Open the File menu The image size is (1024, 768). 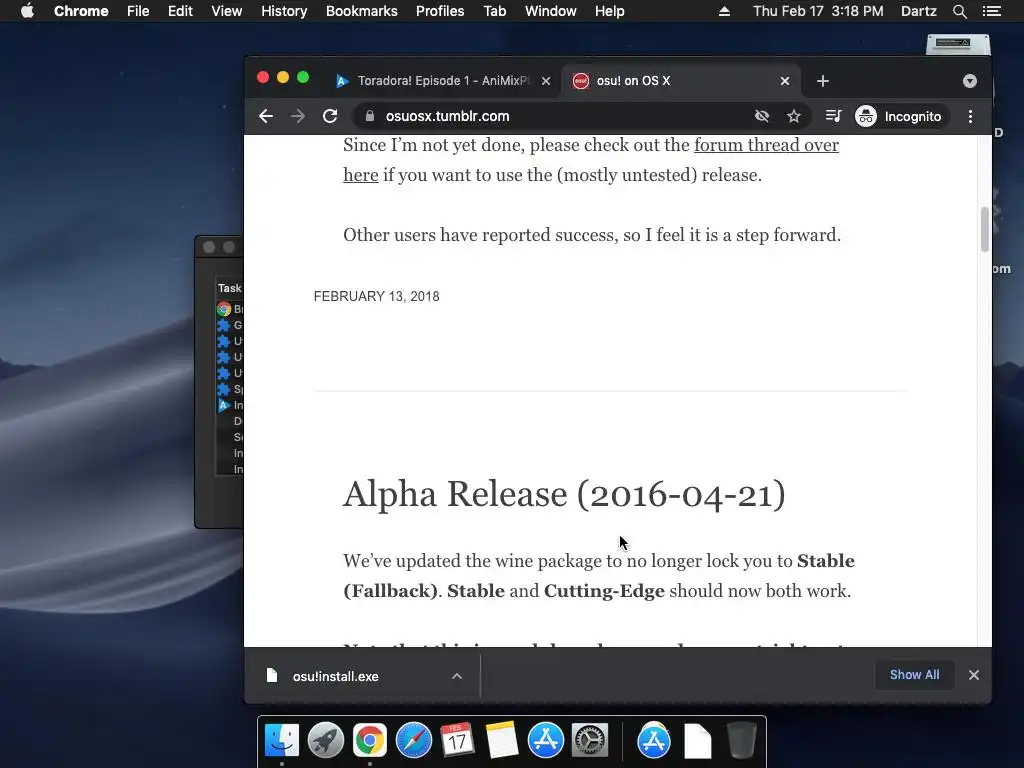click(138, 11)
